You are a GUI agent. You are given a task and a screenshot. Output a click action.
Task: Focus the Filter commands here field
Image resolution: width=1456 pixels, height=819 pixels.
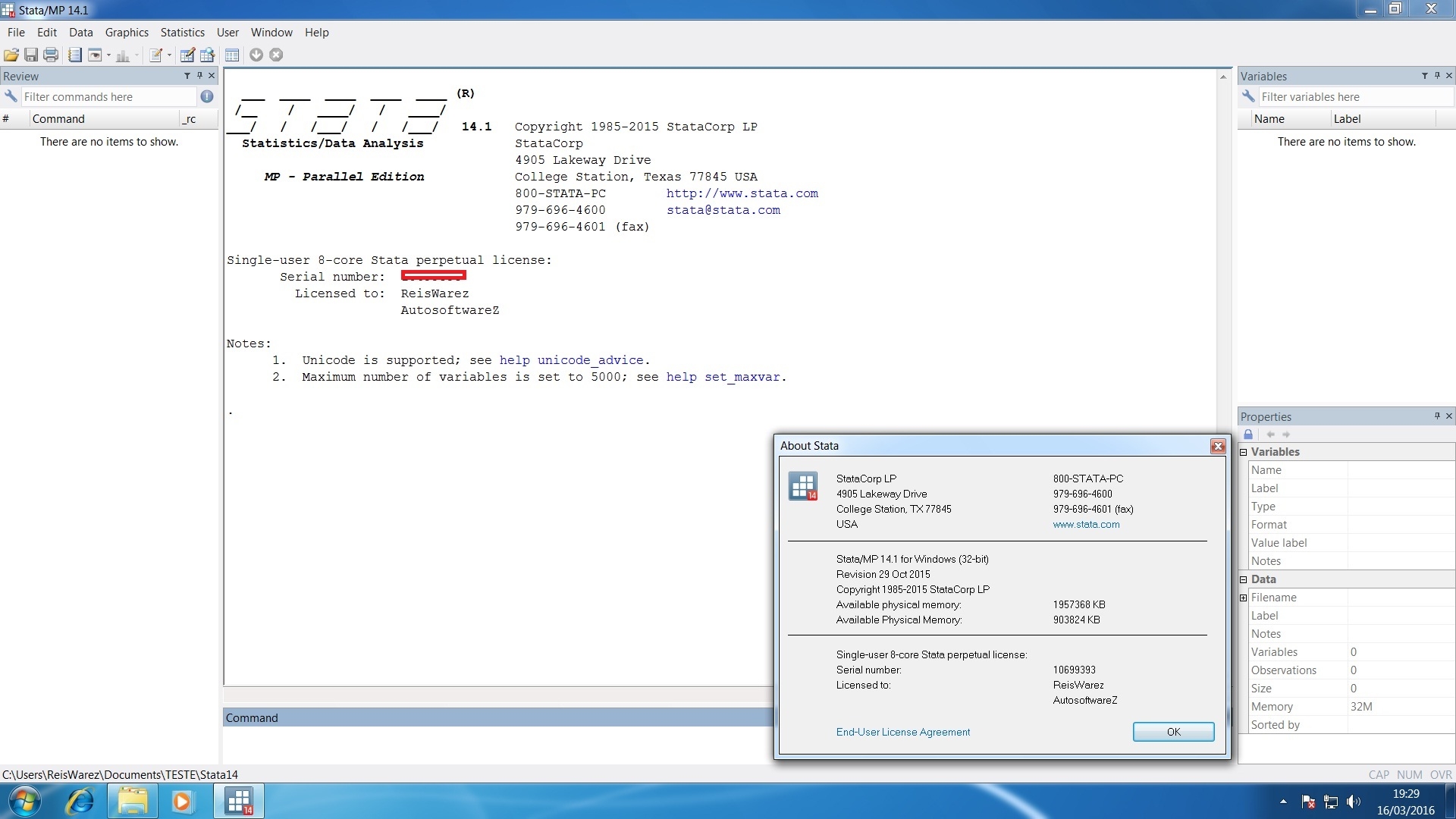point(108,96)
